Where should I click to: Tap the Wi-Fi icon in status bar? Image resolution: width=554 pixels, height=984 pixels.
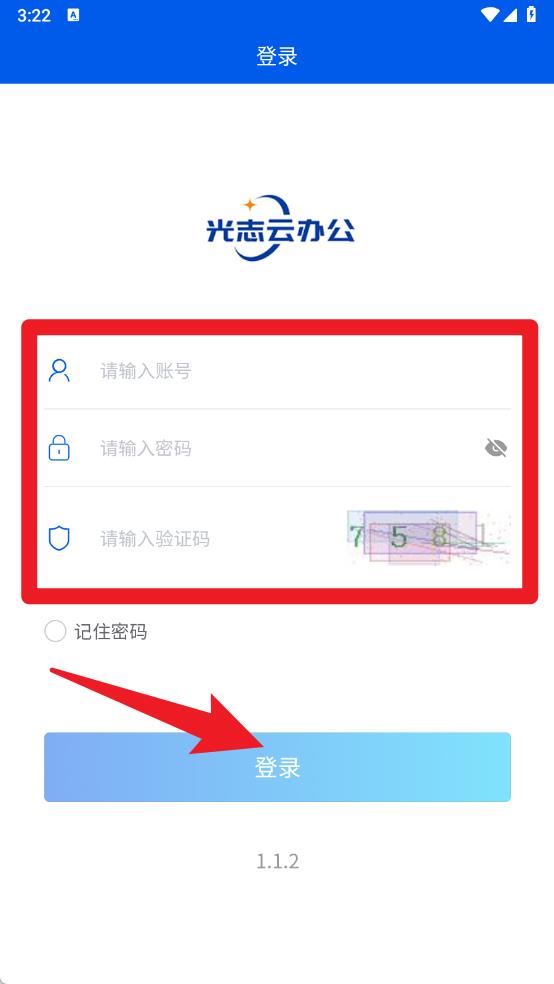tap(489, 15)
